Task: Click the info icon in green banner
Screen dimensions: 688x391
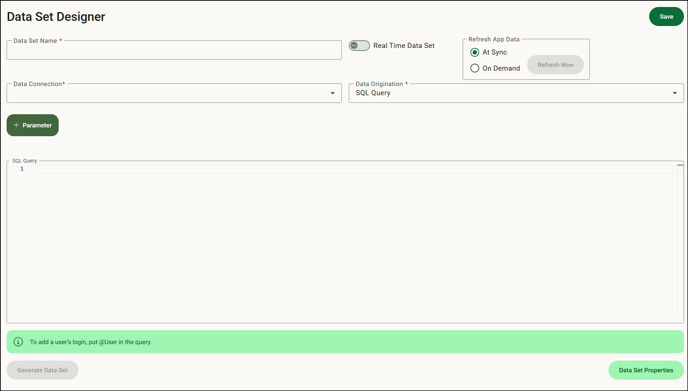Action: [x=18, y=342]
